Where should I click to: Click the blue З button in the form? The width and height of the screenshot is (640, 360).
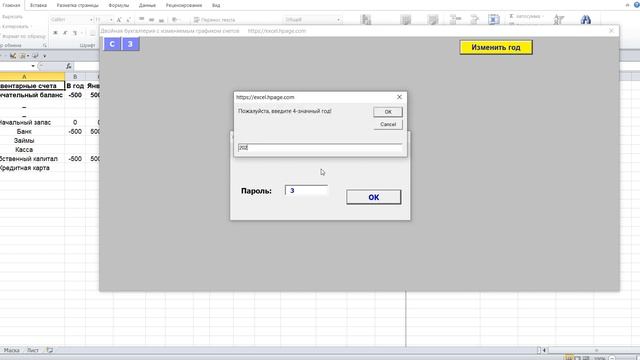[x=130, y=44]
